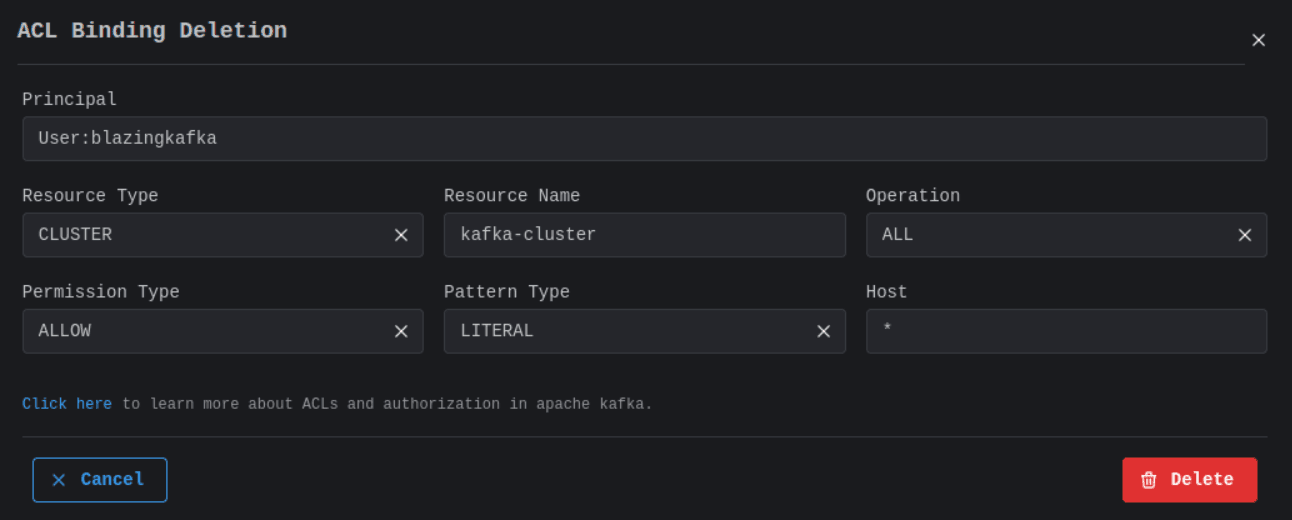1292x520 pixels.
Task: Focus the Resource Name field
Action: point(645,235)
